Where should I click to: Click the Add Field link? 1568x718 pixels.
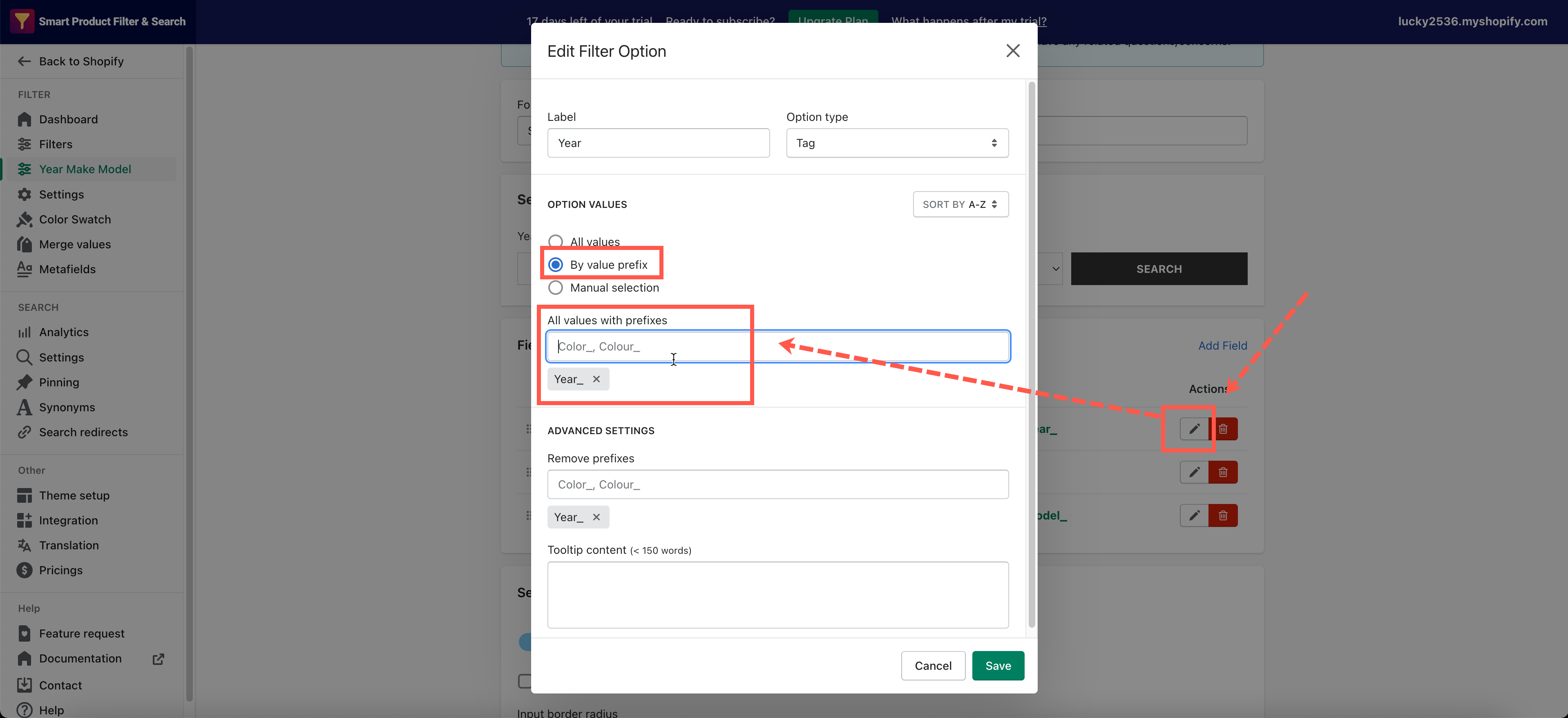pos(1222,345)
